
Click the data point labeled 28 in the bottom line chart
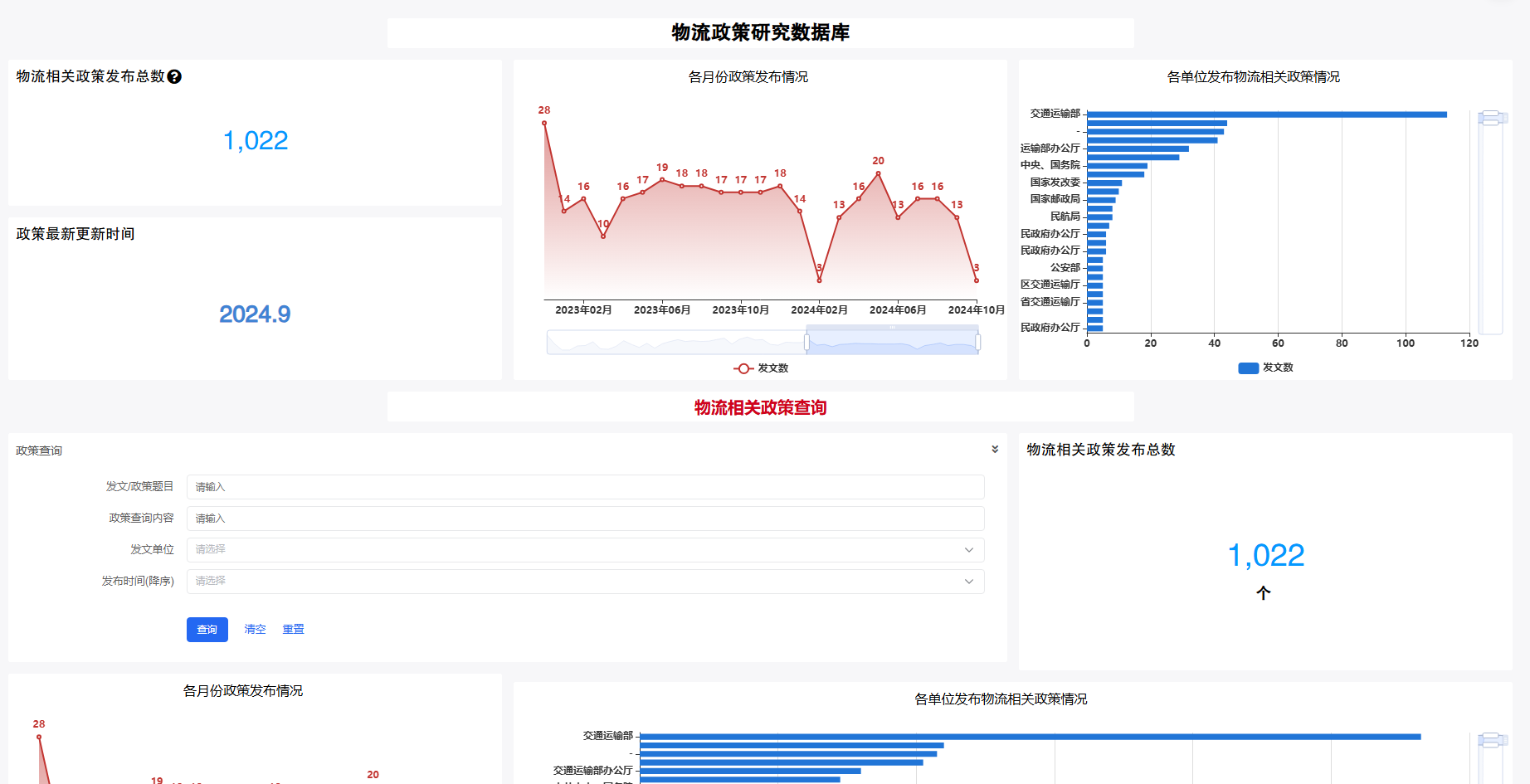coord(39,737)
